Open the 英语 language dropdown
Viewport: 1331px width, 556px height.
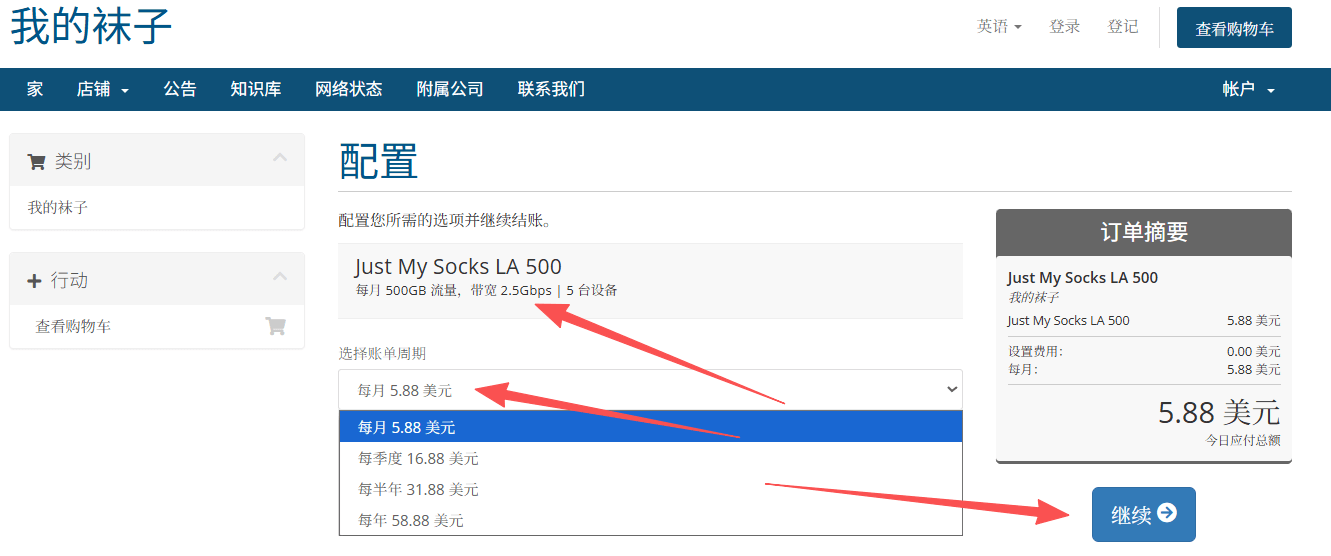tap(999, 27)
